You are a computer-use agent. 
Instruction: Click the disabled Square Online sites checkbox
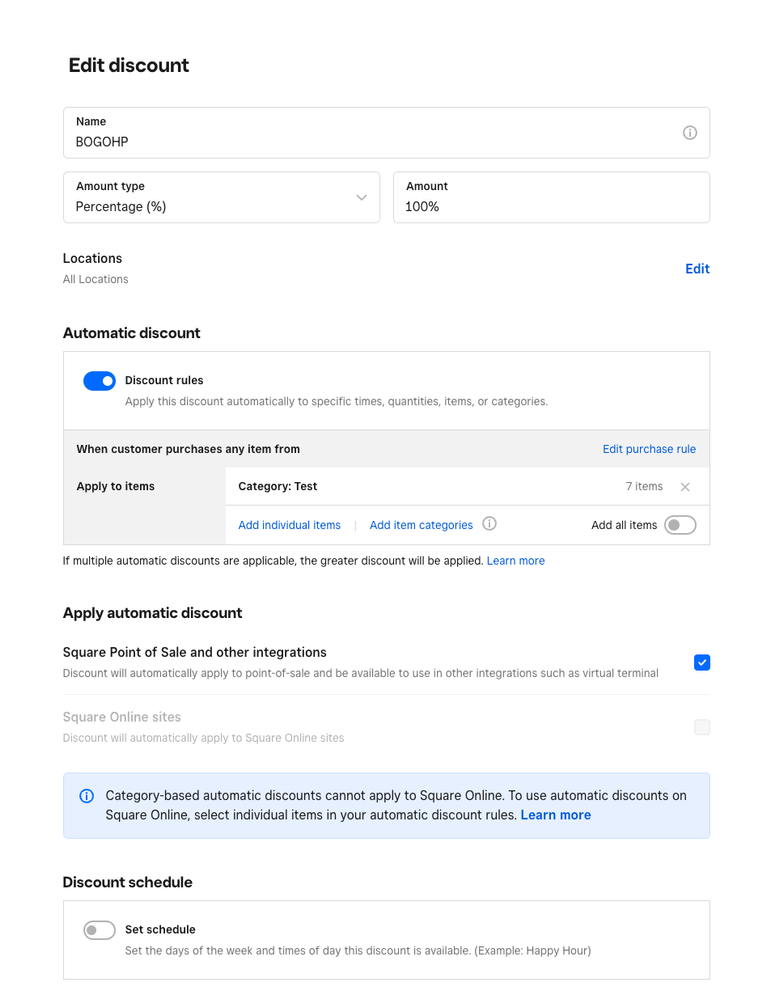coord(702,727)
